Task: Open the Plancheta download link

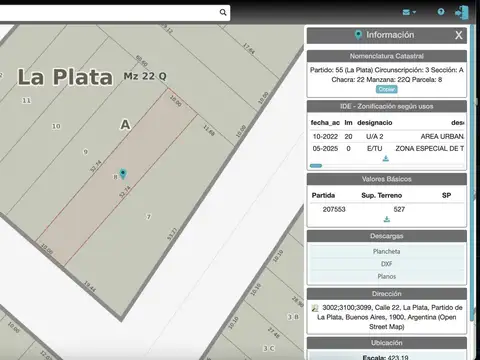Action: click(x=387, y=251)
